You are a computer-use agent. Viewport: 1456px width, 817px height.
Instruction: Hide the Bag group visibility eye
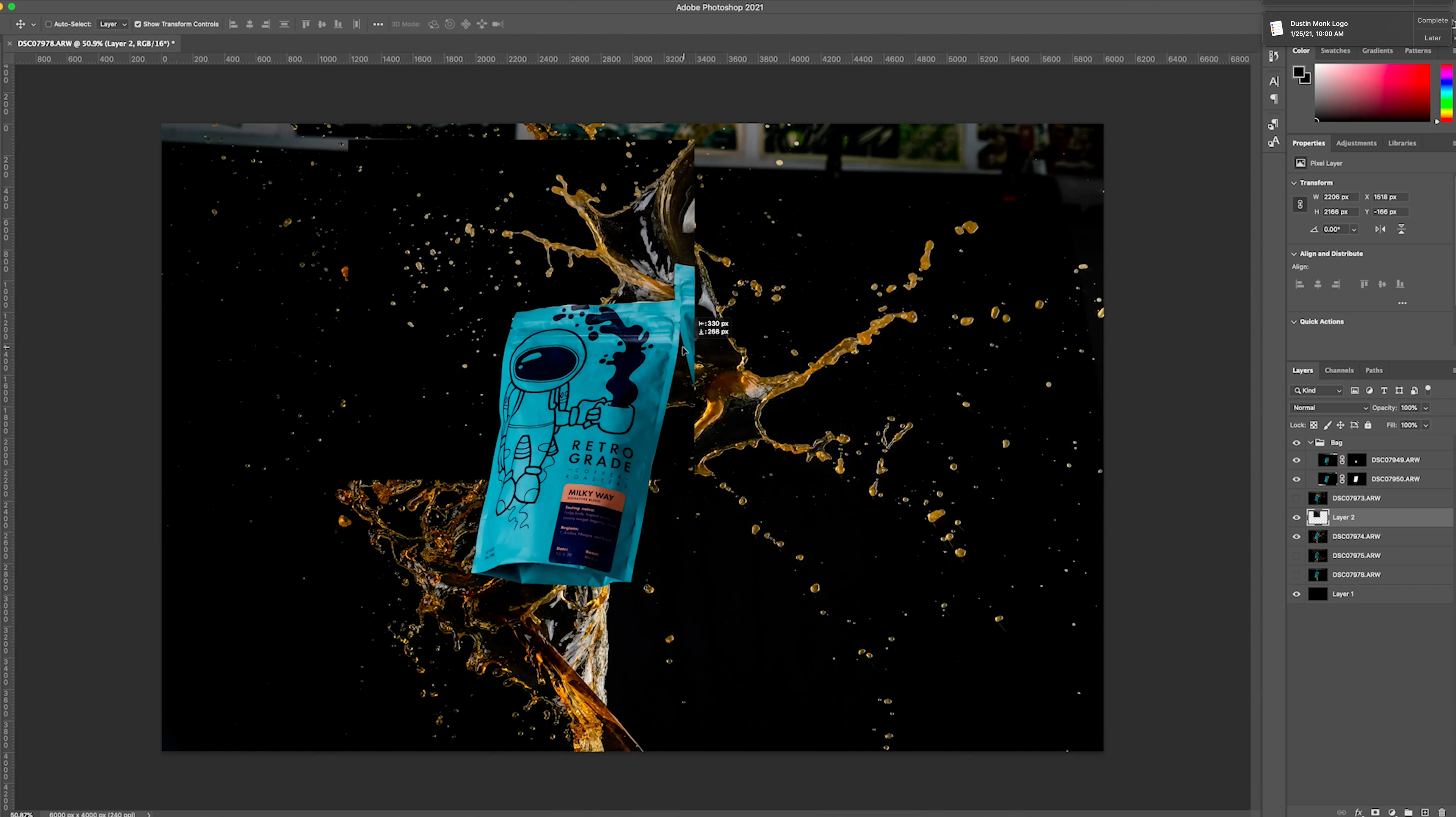[1297, 442]
